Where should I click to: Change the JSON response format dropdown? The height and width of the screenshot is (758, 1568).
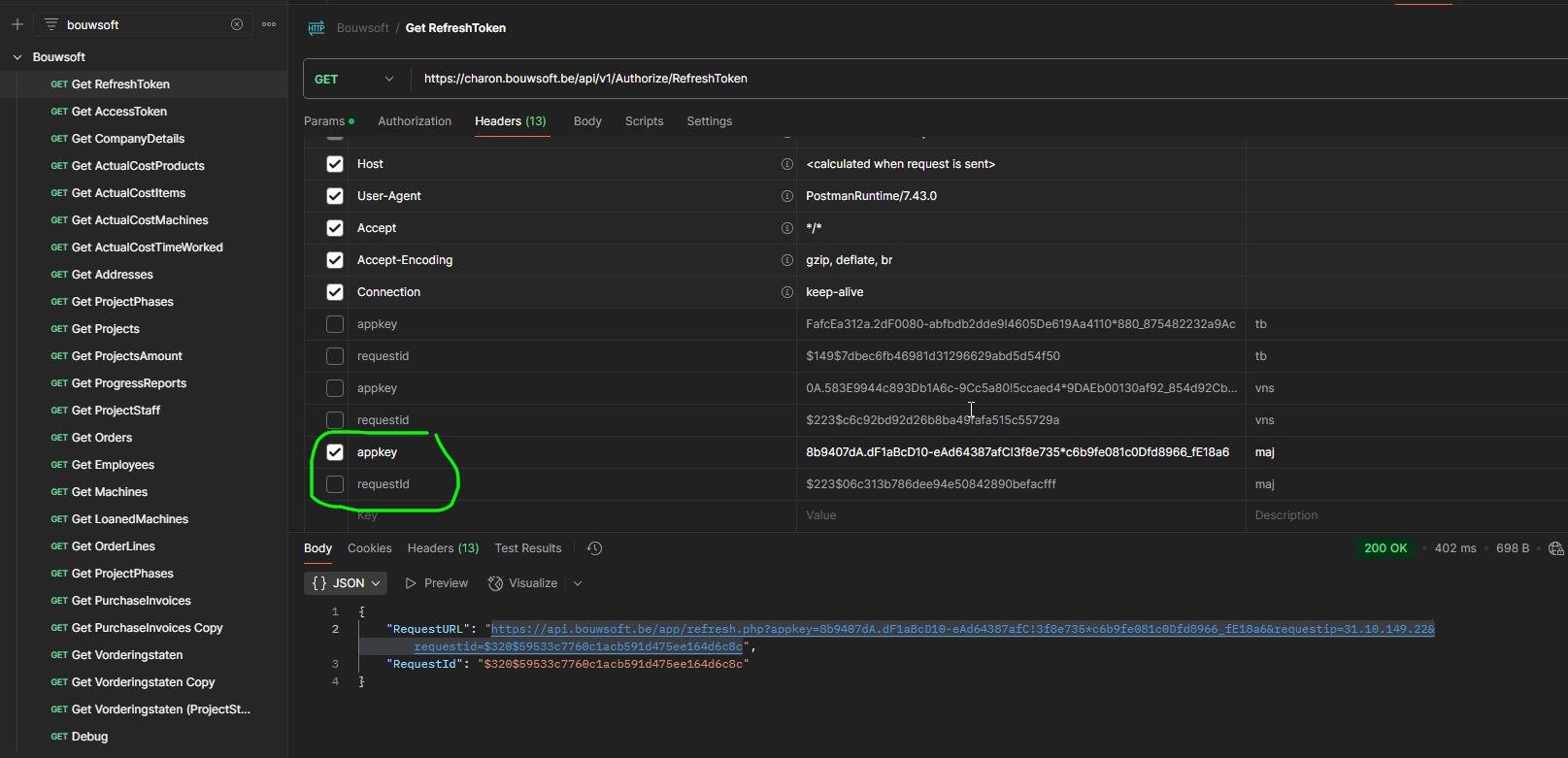(x=346, y=583)
